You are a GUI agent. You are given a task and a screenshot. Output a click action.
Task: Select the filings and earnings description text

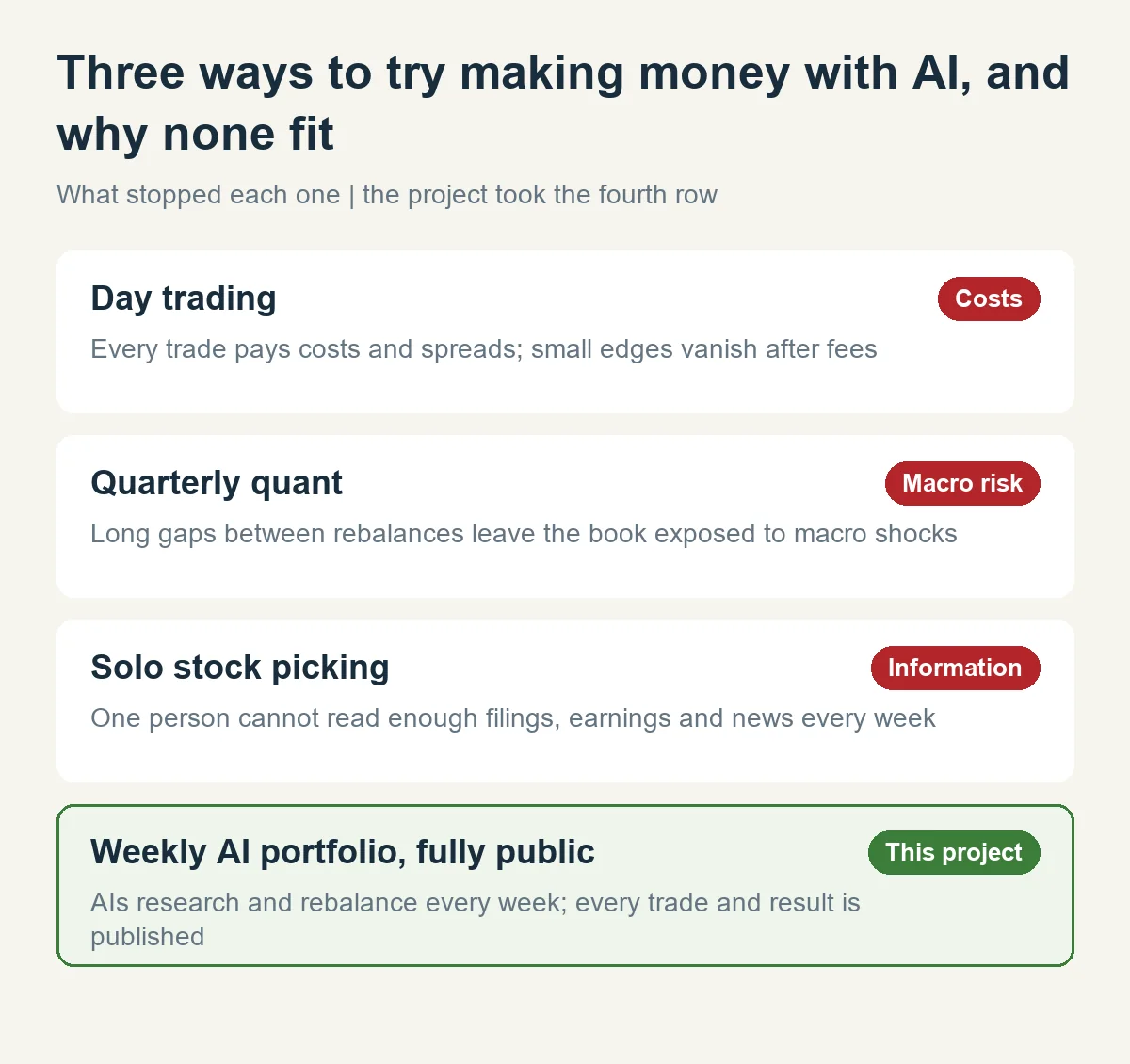pos(513,718)
